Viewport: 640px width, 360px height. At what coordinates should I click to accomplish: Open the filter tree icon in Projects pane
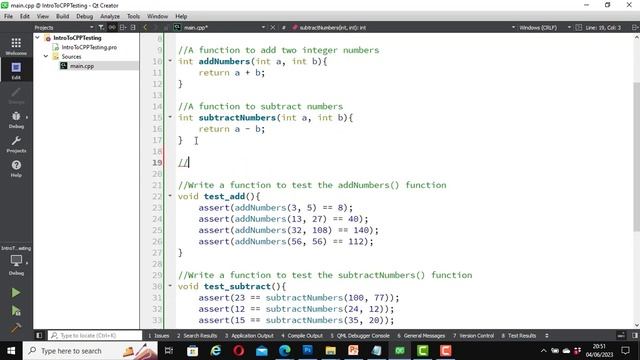coord(101,27)
